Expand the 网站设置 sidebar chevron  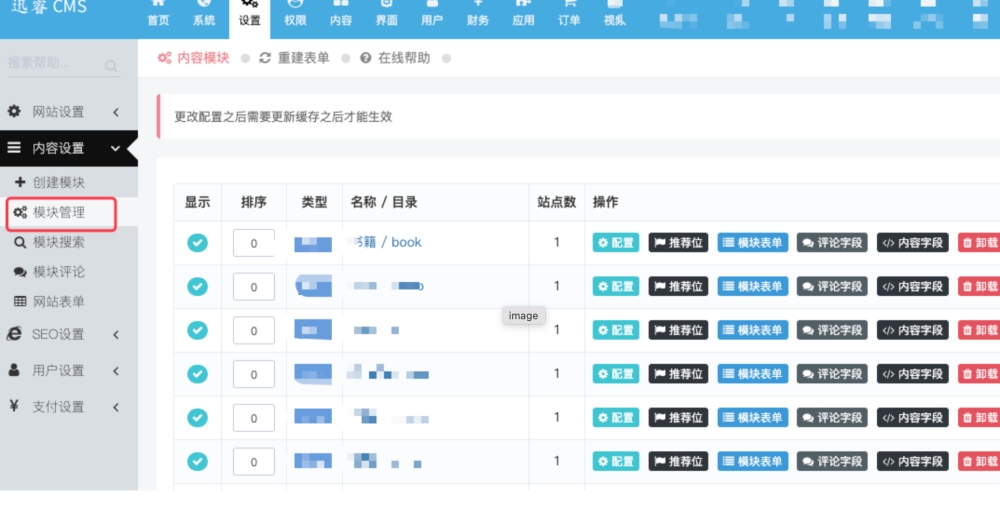(116, 112)
